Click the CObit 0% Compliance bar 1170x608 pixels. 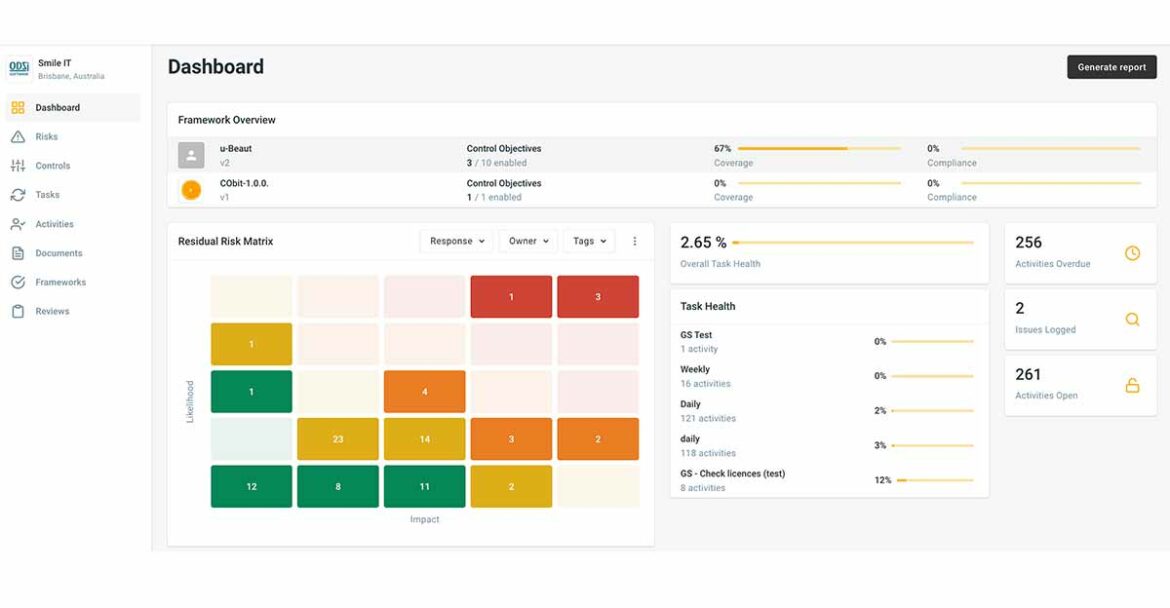tap(1051, 183)
